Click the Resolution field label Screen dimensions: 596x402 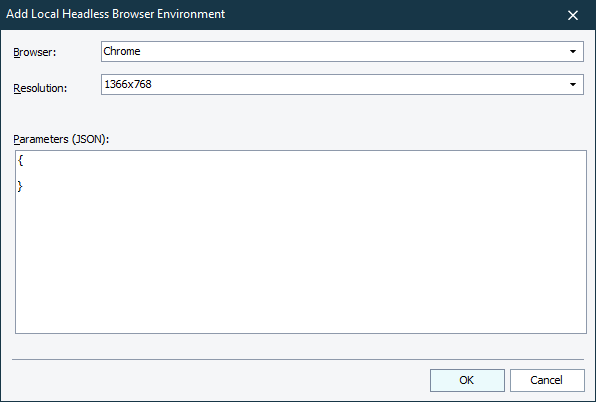(x=40, y=88)
